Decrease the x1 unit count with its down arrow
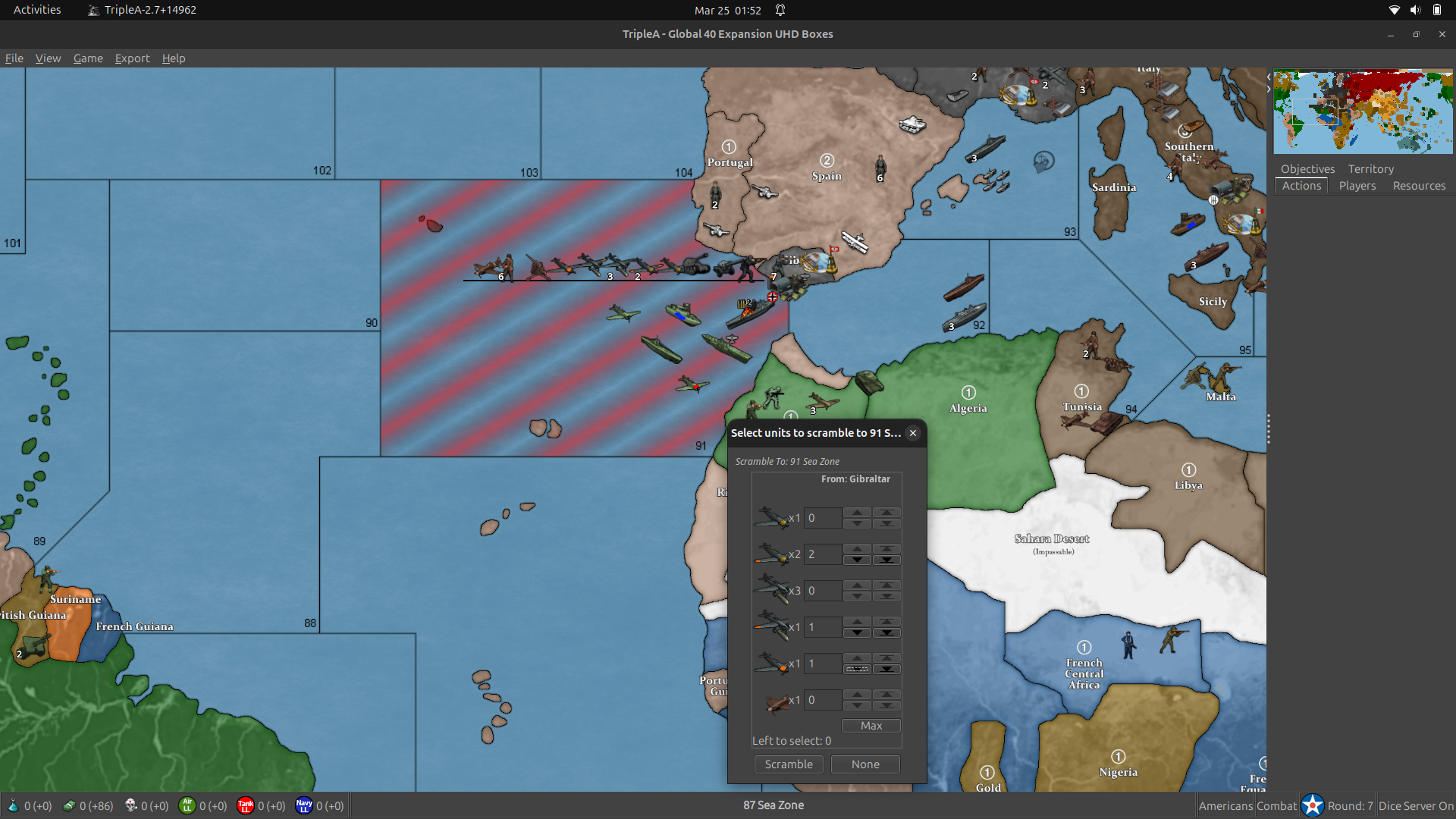The width and height of the screenshot is (1456, 819). (x=858, y=632)
